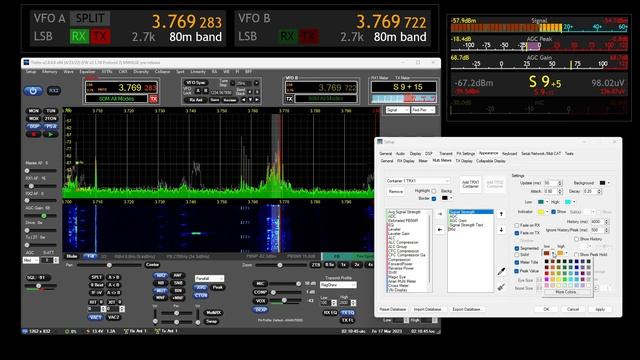The width and height of the screenshot is (640, 360).
Task: Open the Fwd Pwr TX meter dropdown
Action: 423,110
